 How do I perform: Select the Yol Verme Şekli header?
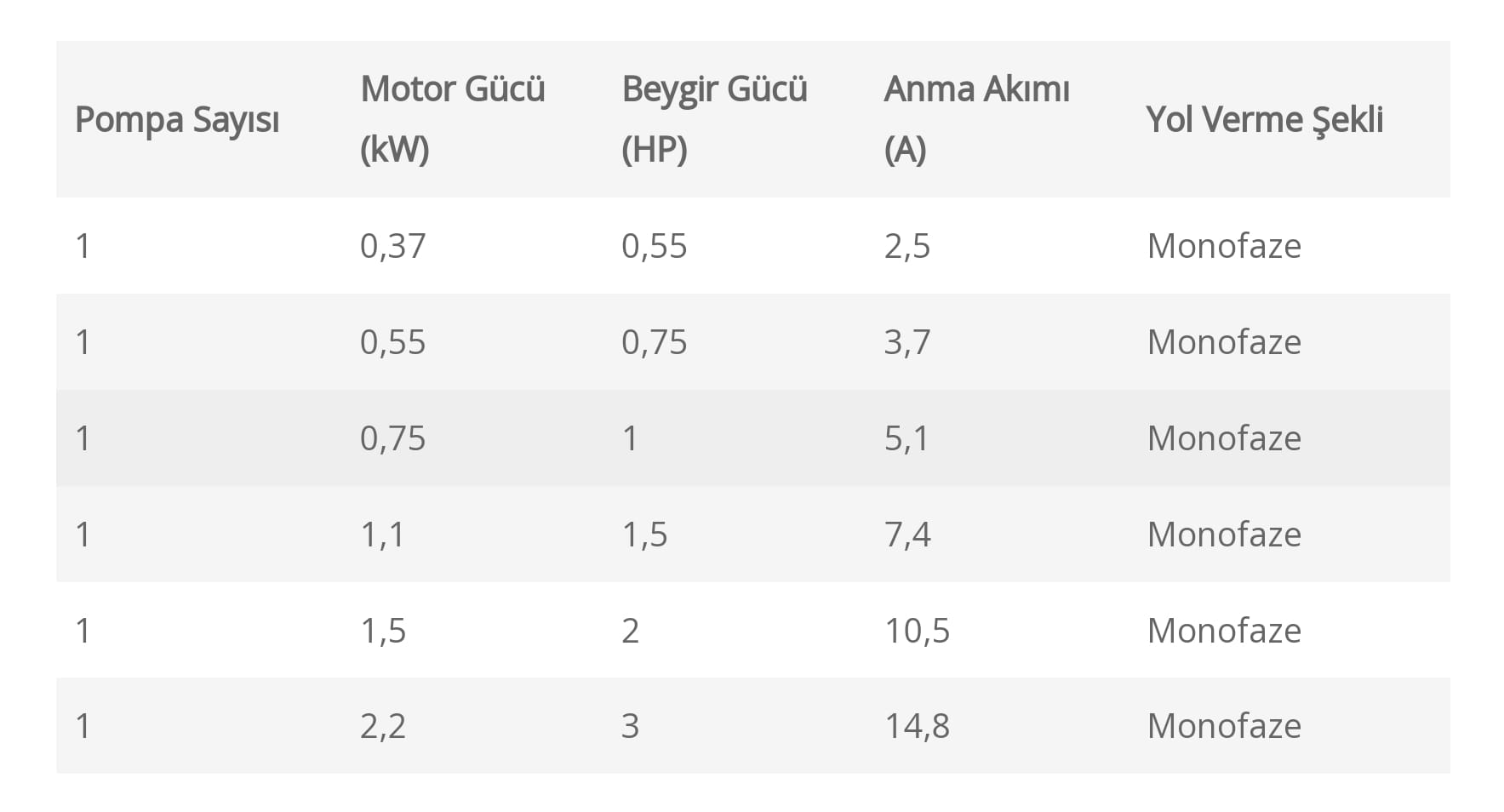point(1264,120)
